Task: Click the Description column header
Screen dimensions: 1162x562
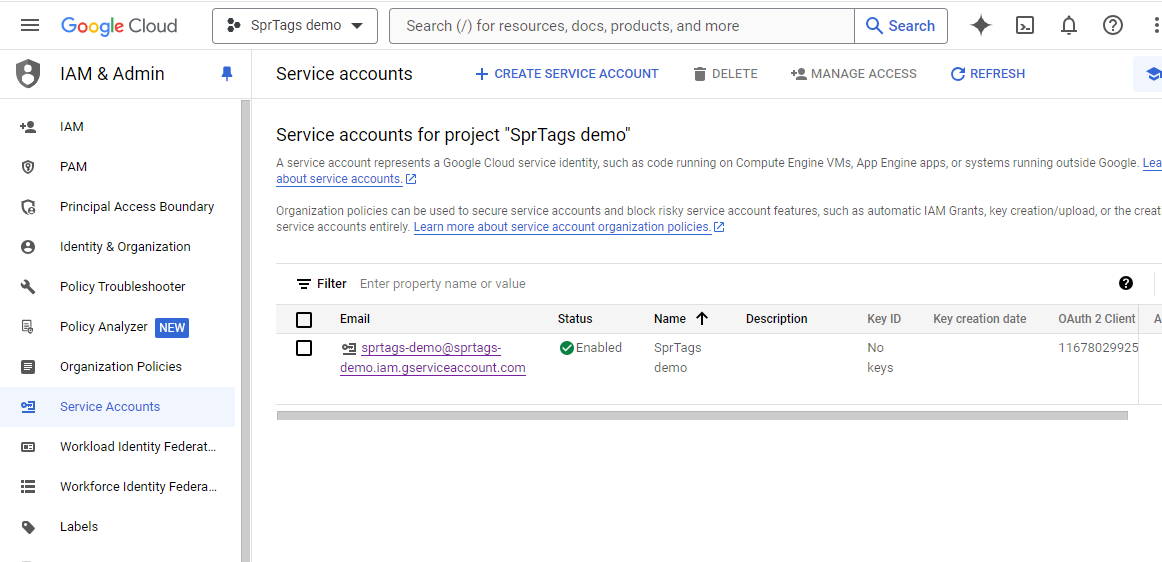Action: click(x=777, y=319)
